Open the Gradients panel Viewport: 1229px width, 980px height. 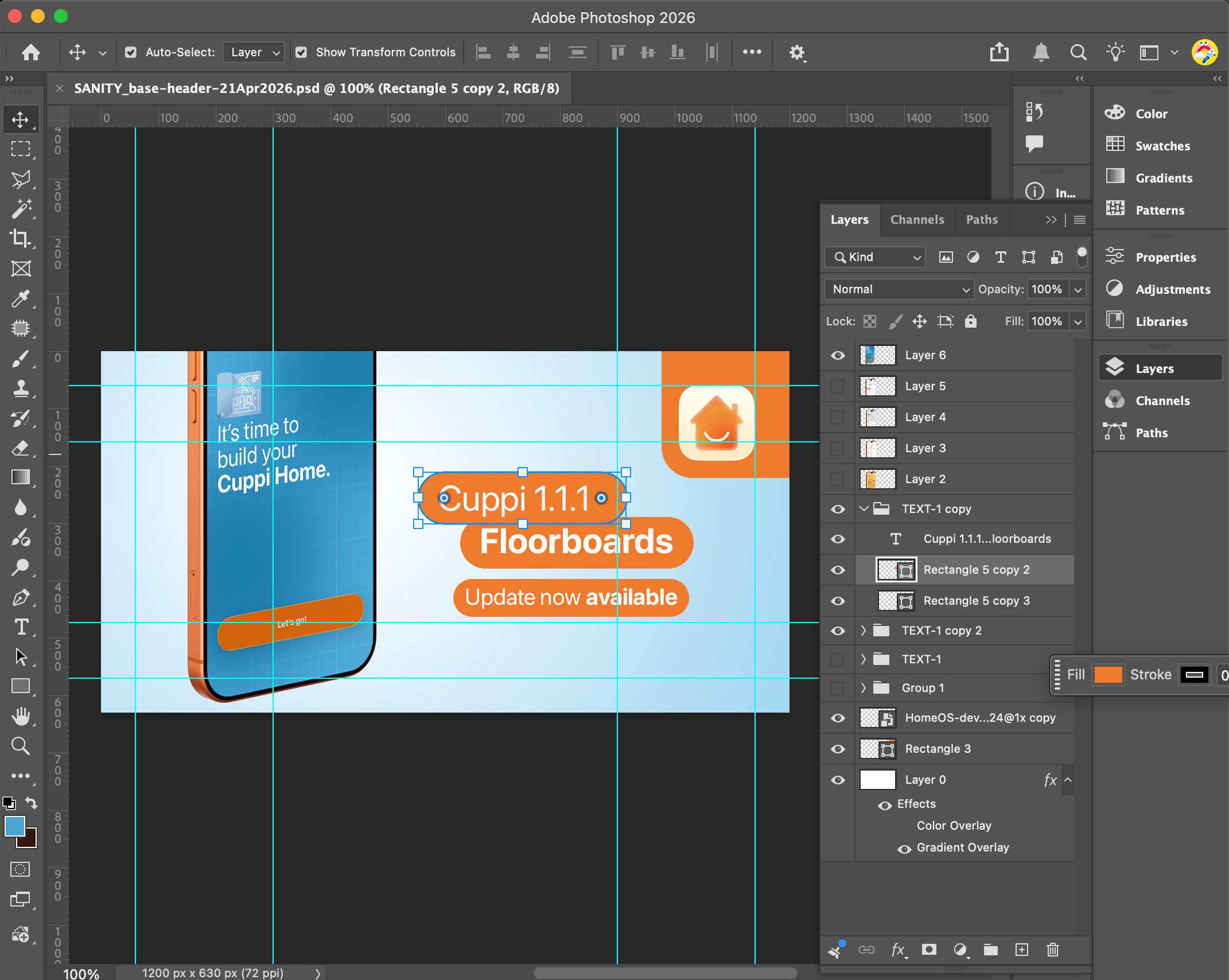(1161, 178)
